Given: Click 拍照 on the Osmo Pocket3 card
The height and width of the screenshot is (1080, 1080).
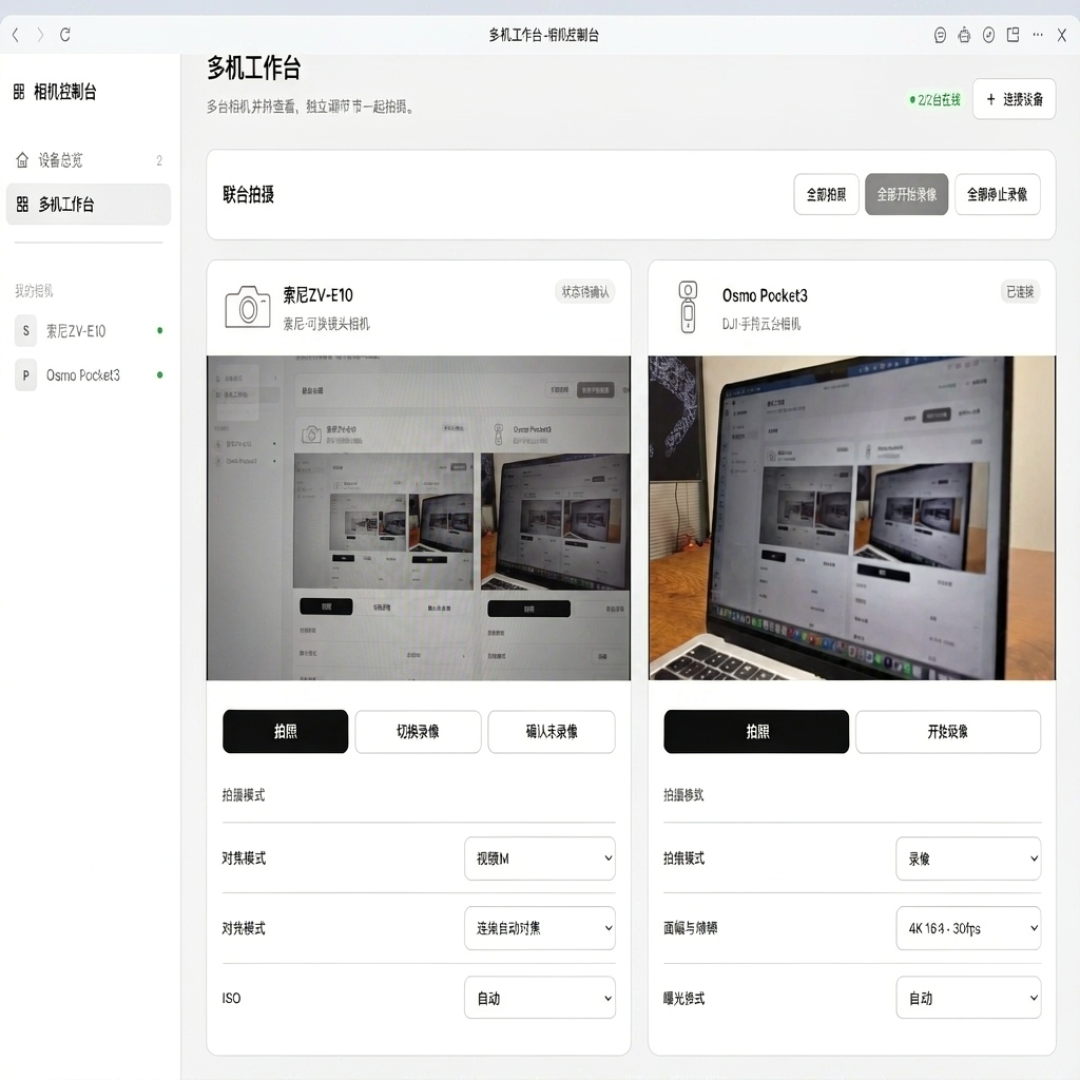Looking at the screenshot, I should coord(756,731).
